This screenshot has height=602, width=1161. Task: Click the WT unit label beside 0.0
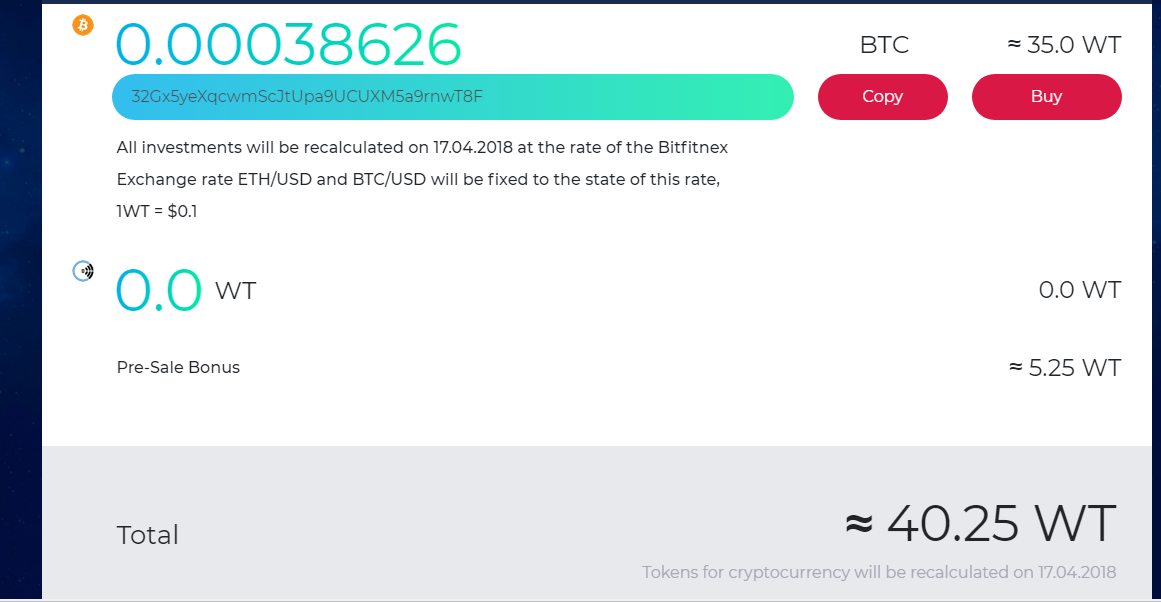(236, 291)
